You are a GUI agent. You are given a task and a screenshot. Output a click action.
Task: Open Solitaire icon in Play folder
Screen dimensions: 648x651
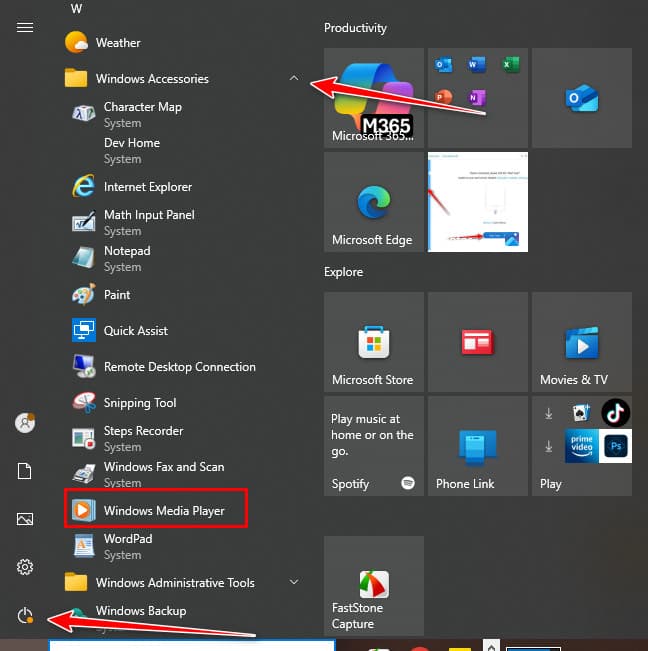[x=582, y=413]
